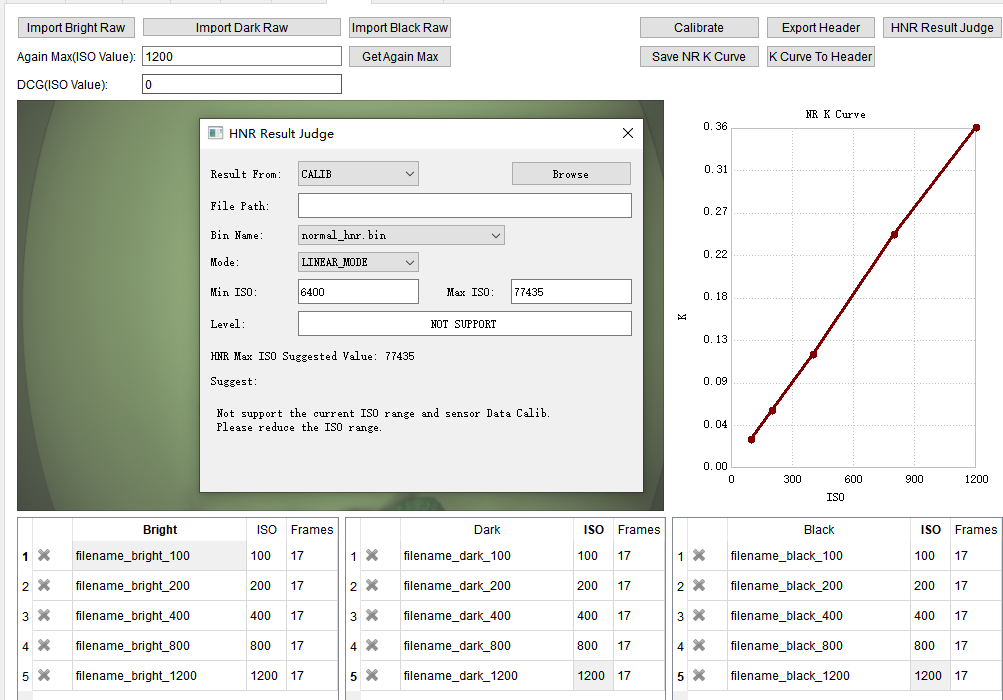This screenshot has width=1003, height=700.
Task: Click X icon next to filename_black_400
Action: point(699,616)
